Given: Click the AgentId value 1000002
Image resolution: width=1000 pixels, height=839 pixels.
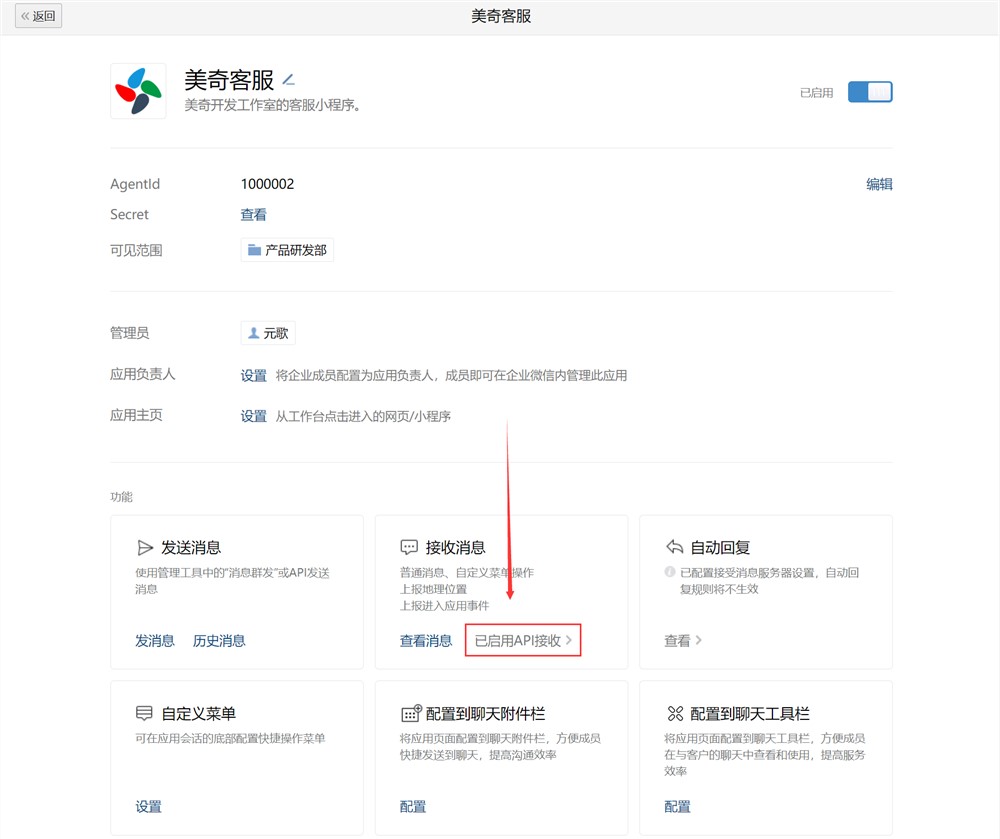Looking at the screenshot, I should tap(267, 184).
